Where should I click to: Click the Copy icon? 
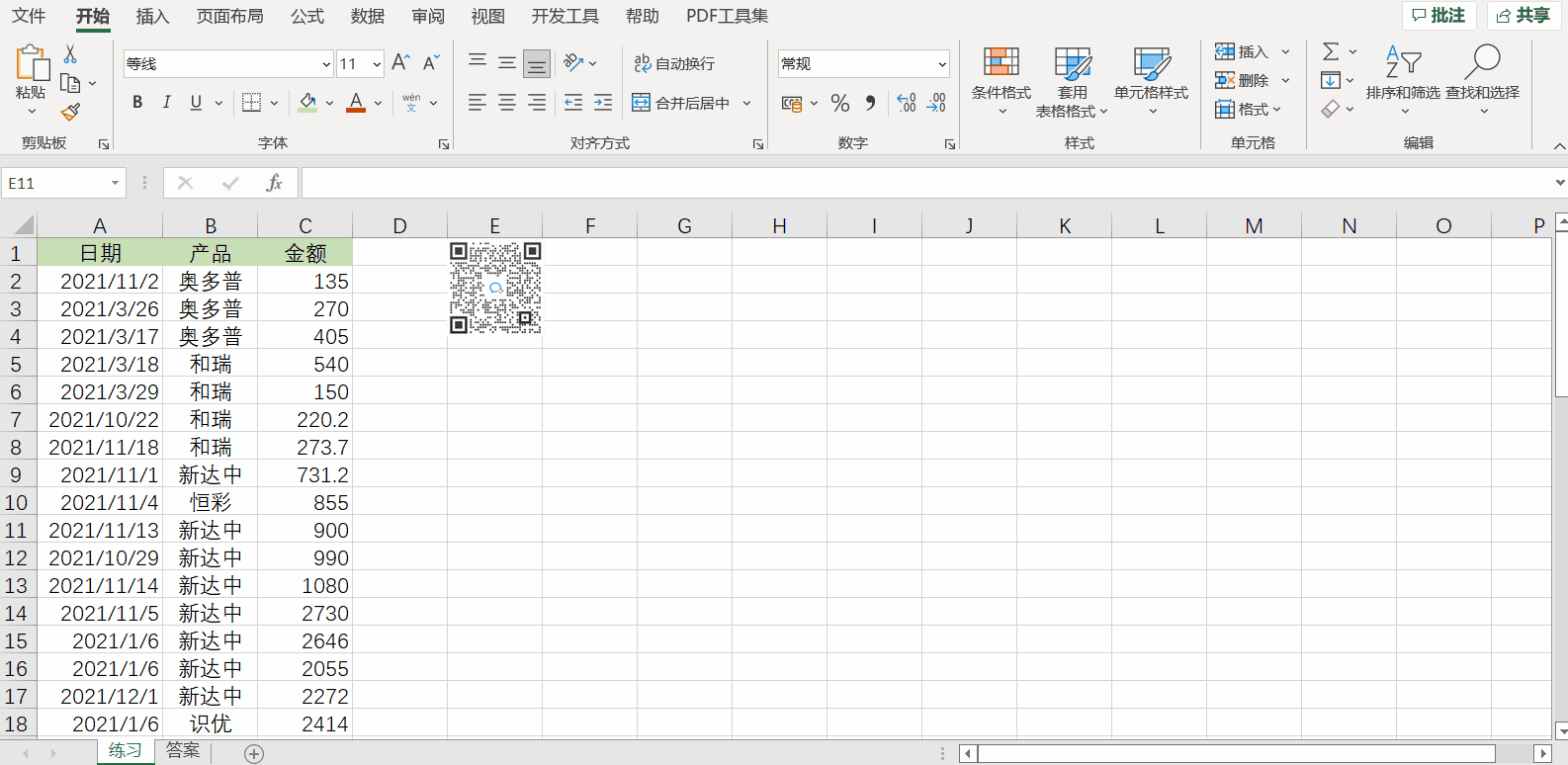click(x=70, y=83)
